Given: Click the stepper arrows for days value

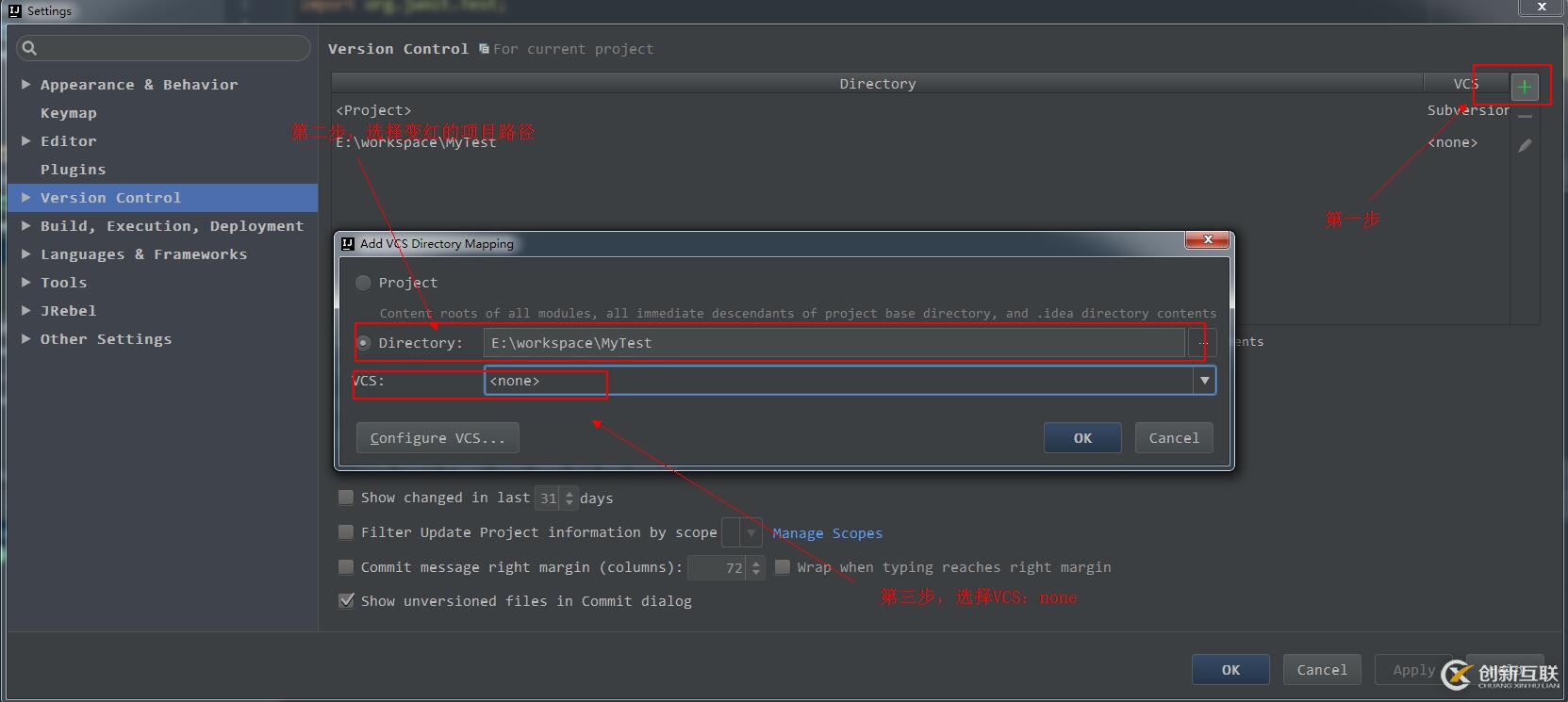Looking at the screenshot, I should (569, 498).
